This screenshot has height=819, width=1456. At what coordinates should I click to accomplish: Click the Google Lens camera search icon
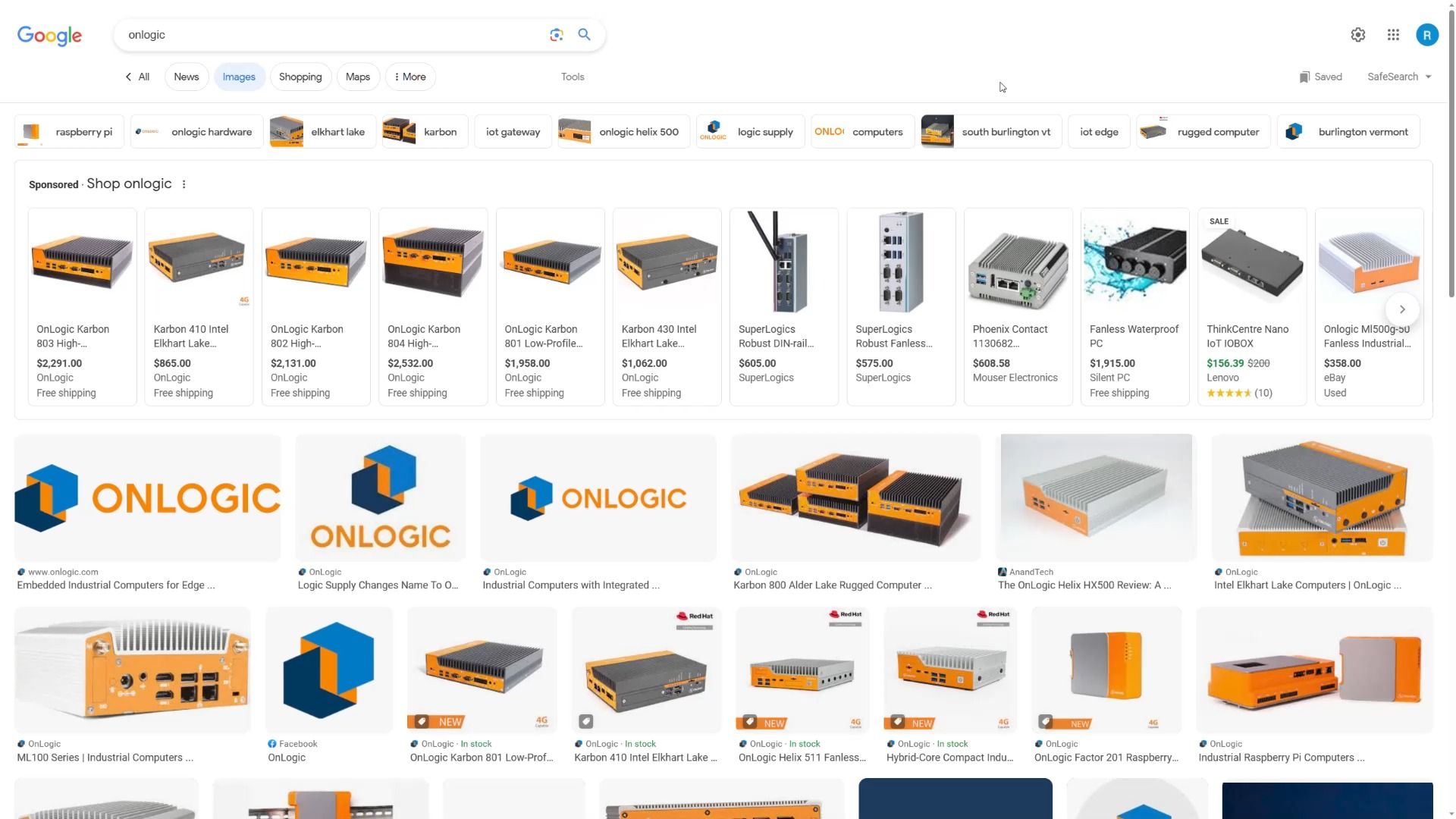[x=557, y=34]
